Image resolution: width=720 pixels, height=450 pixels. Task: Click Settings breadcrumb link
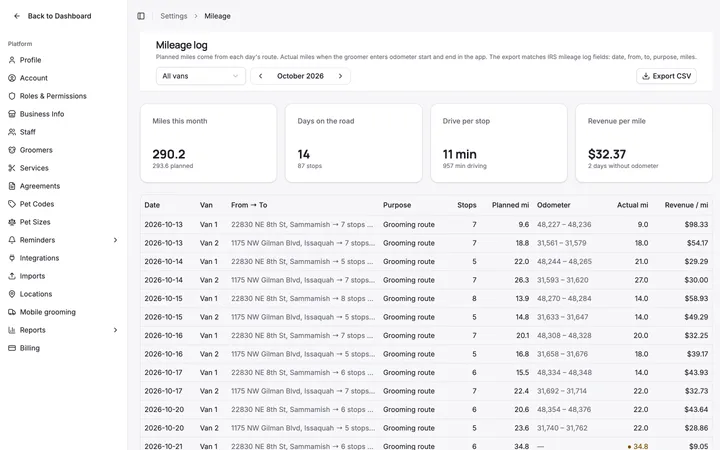[174, 16]
